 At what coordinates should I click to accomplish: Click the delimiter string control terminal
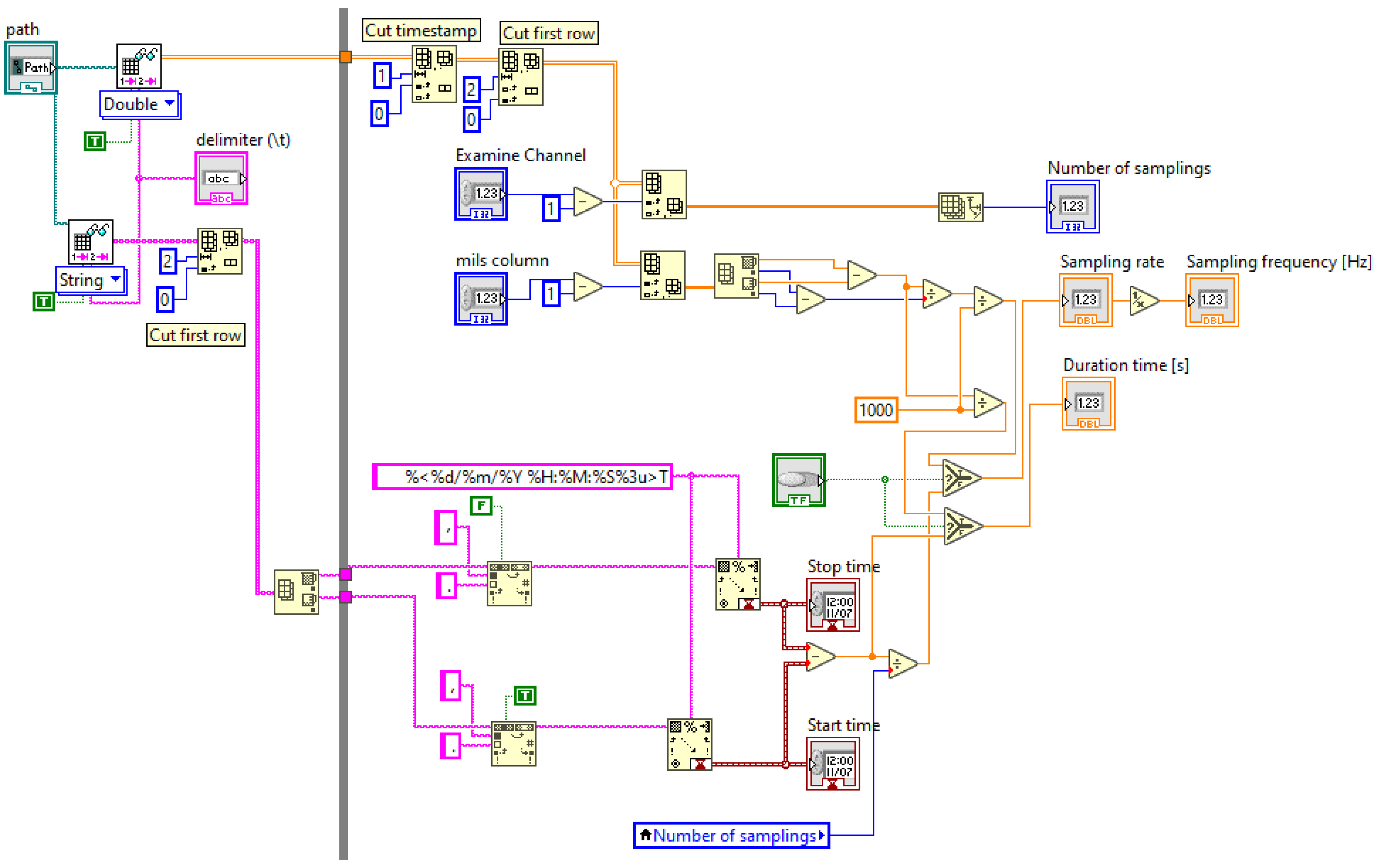(221, 178)
